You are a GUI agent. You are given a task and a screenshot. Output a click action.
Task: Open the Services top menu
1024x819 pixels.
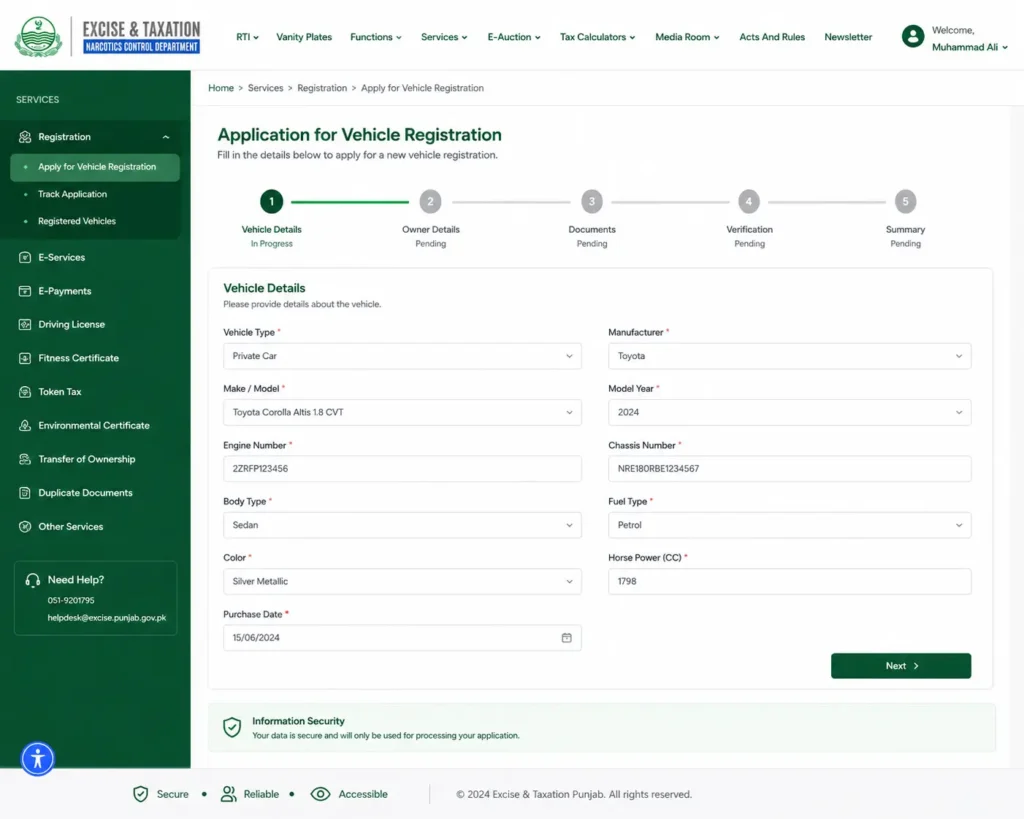tap(444, 37)
